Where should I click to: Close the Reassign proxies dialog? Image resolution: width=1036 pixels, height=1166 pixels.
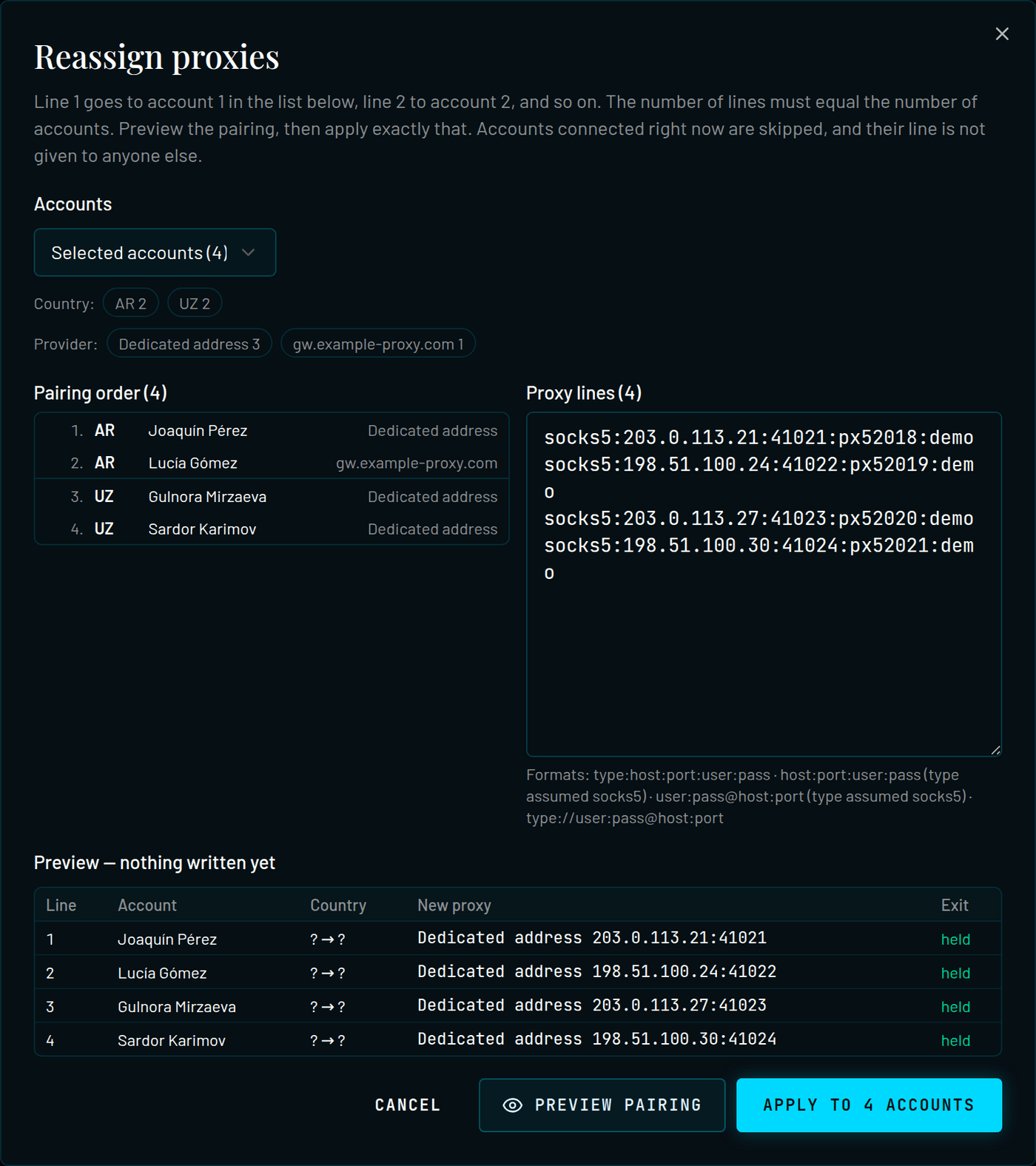(x=1002, y=34)
